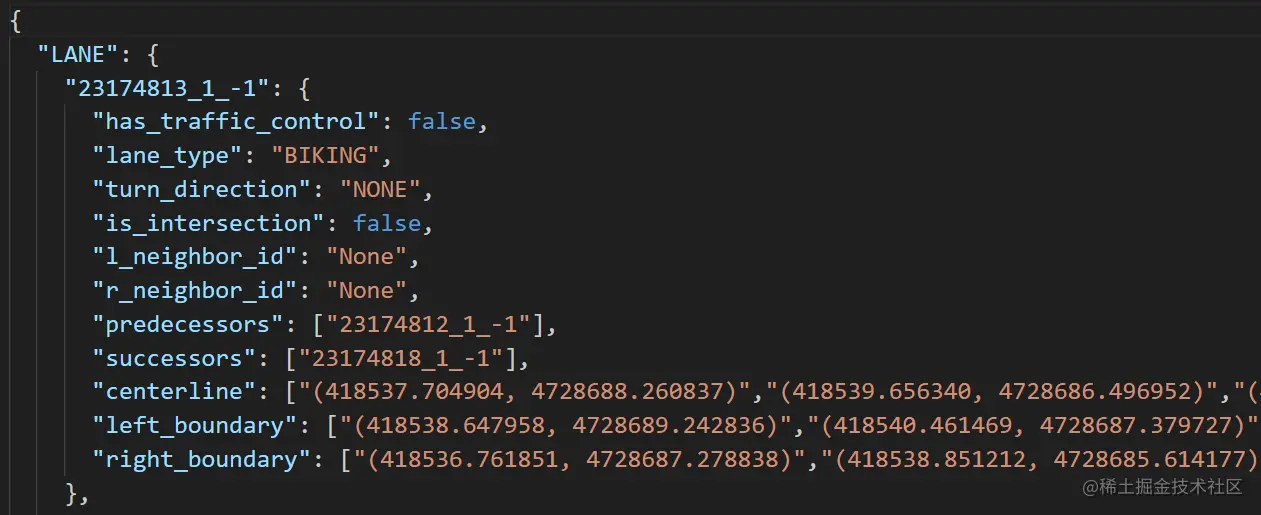Click the "LANE" key

(78, 54)
